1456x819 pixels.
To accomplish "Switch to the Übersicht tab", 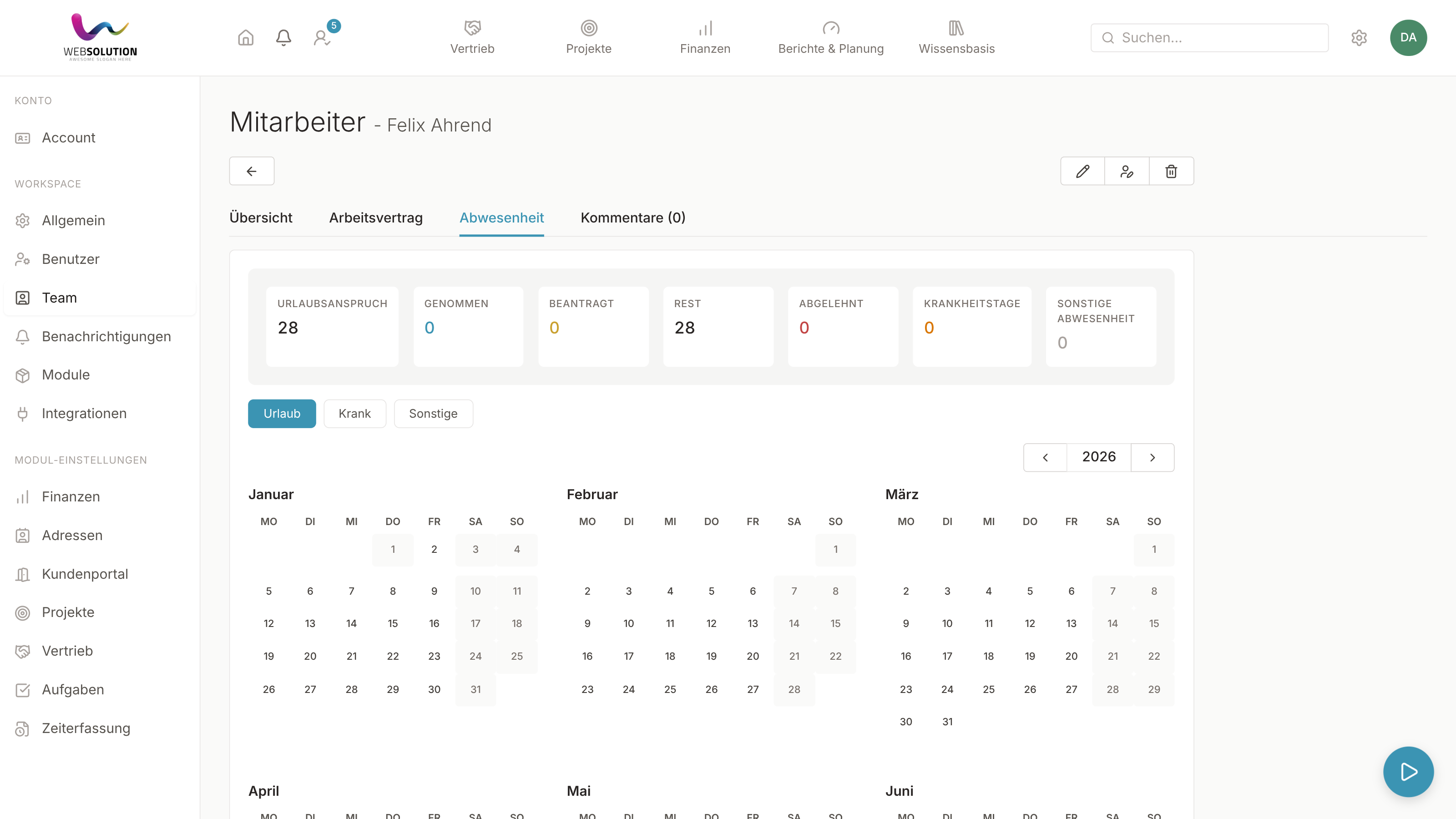I will (x=261, y=218).
